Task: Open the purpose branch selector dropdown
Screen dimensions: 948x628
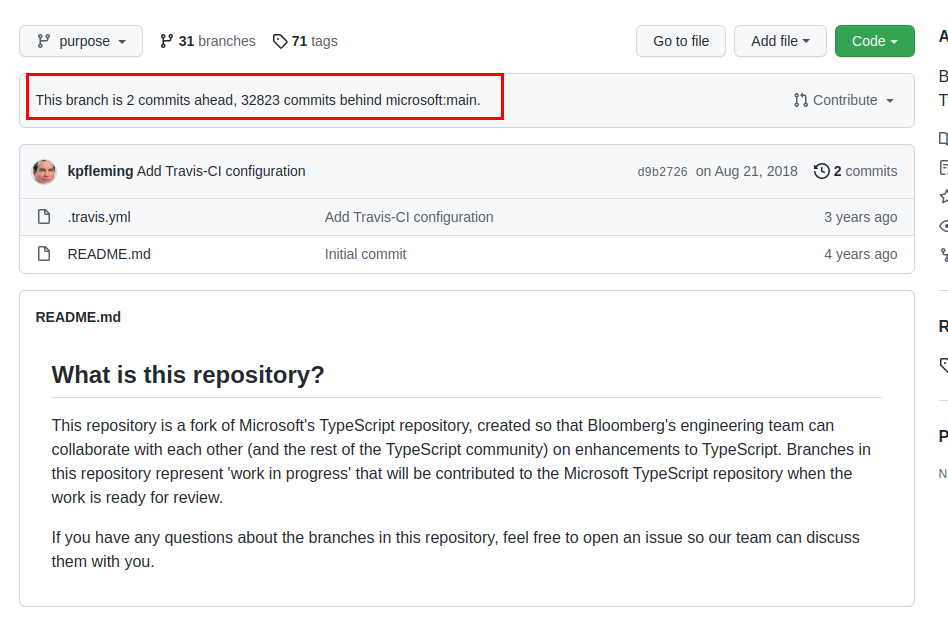Action: [x=81, y=41]
